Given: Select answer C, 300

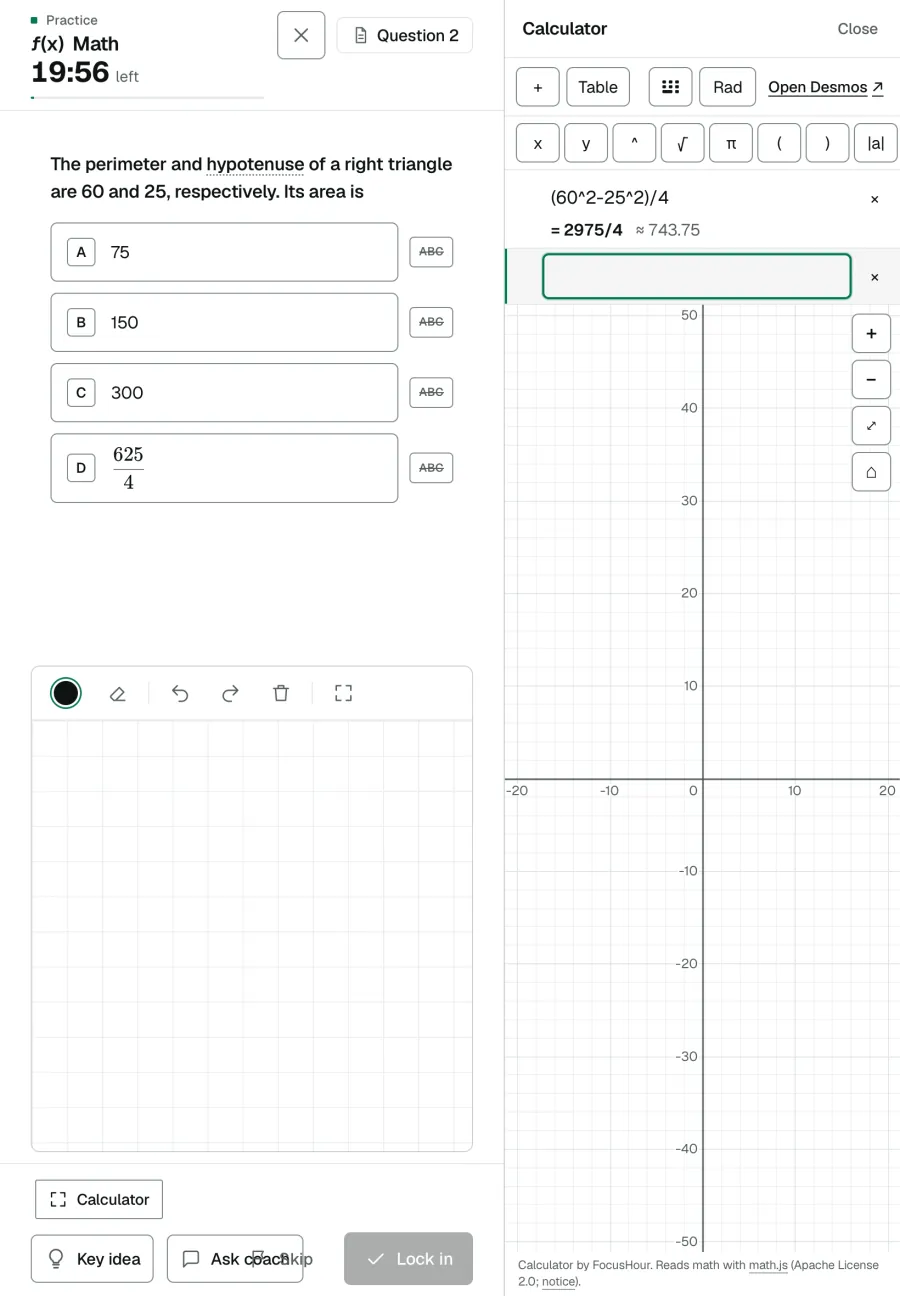Looking at the screenshot, I should tap(224, 392).
